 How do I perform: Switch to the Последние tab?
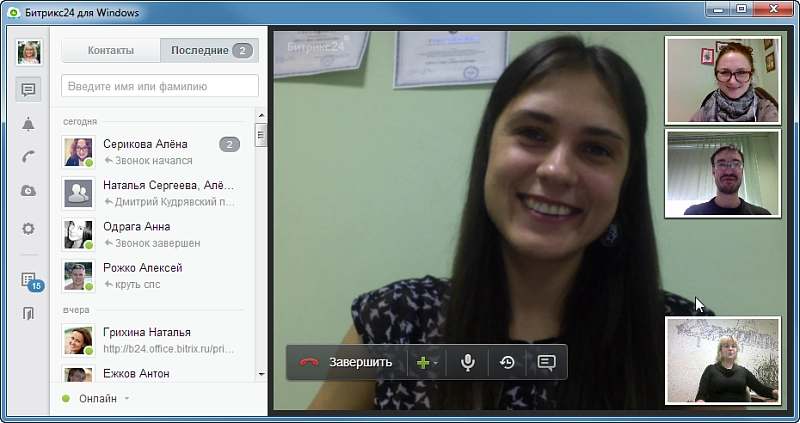point(208,50)
